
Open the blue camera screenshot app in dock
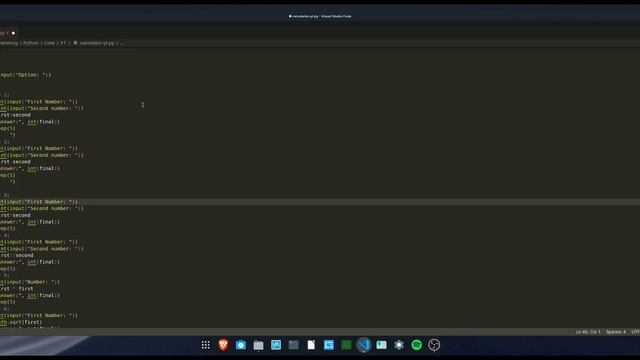pyautogui.click(x=241, y=345)
